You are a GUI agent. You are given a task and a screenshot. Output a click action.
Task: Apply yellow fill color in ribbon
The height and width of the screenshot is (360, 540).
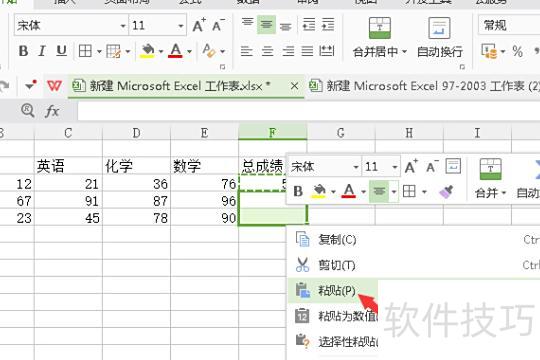tap(147, 51)
